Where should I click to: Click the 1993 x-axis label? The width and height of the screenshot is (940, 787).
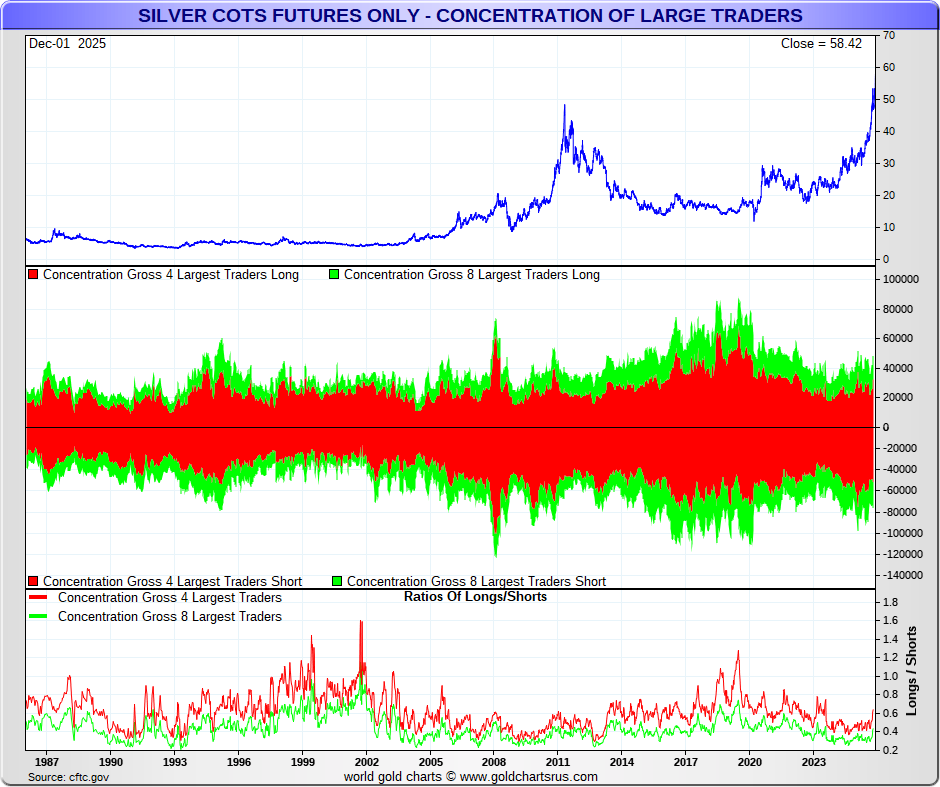174,762
